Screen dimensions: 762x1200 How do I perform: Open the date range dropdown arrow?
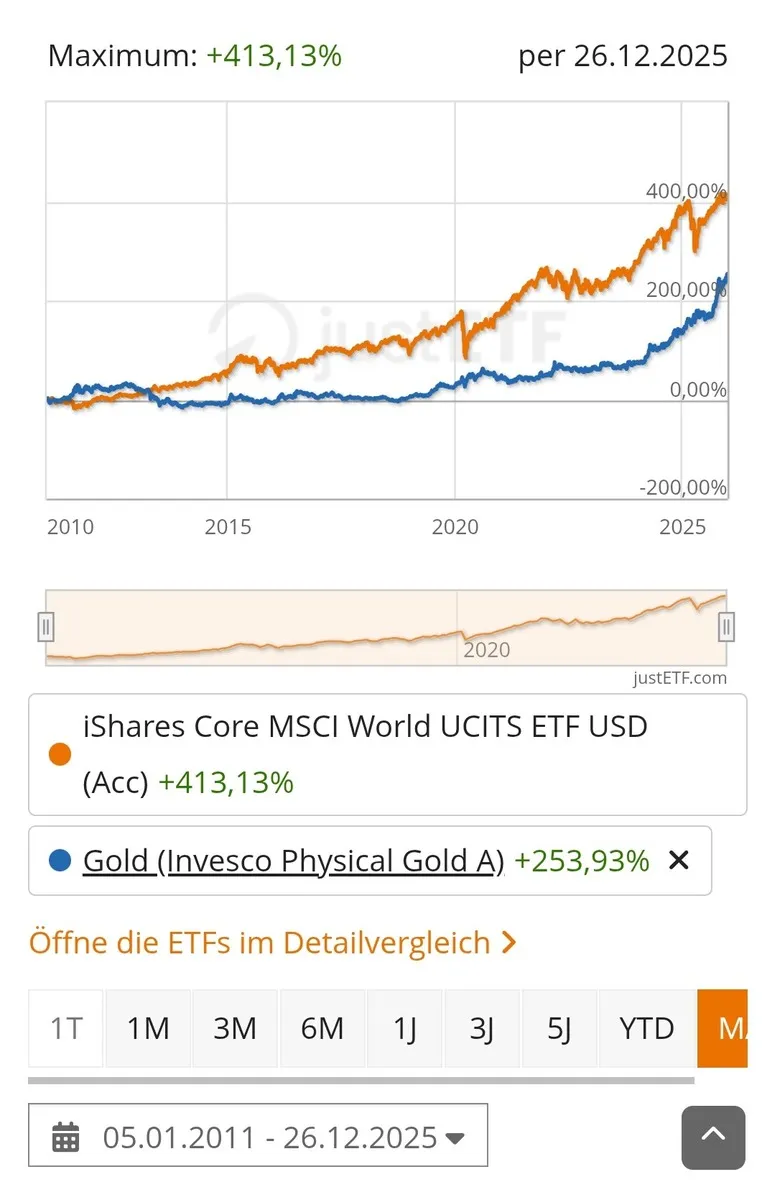pos(455,1137)
